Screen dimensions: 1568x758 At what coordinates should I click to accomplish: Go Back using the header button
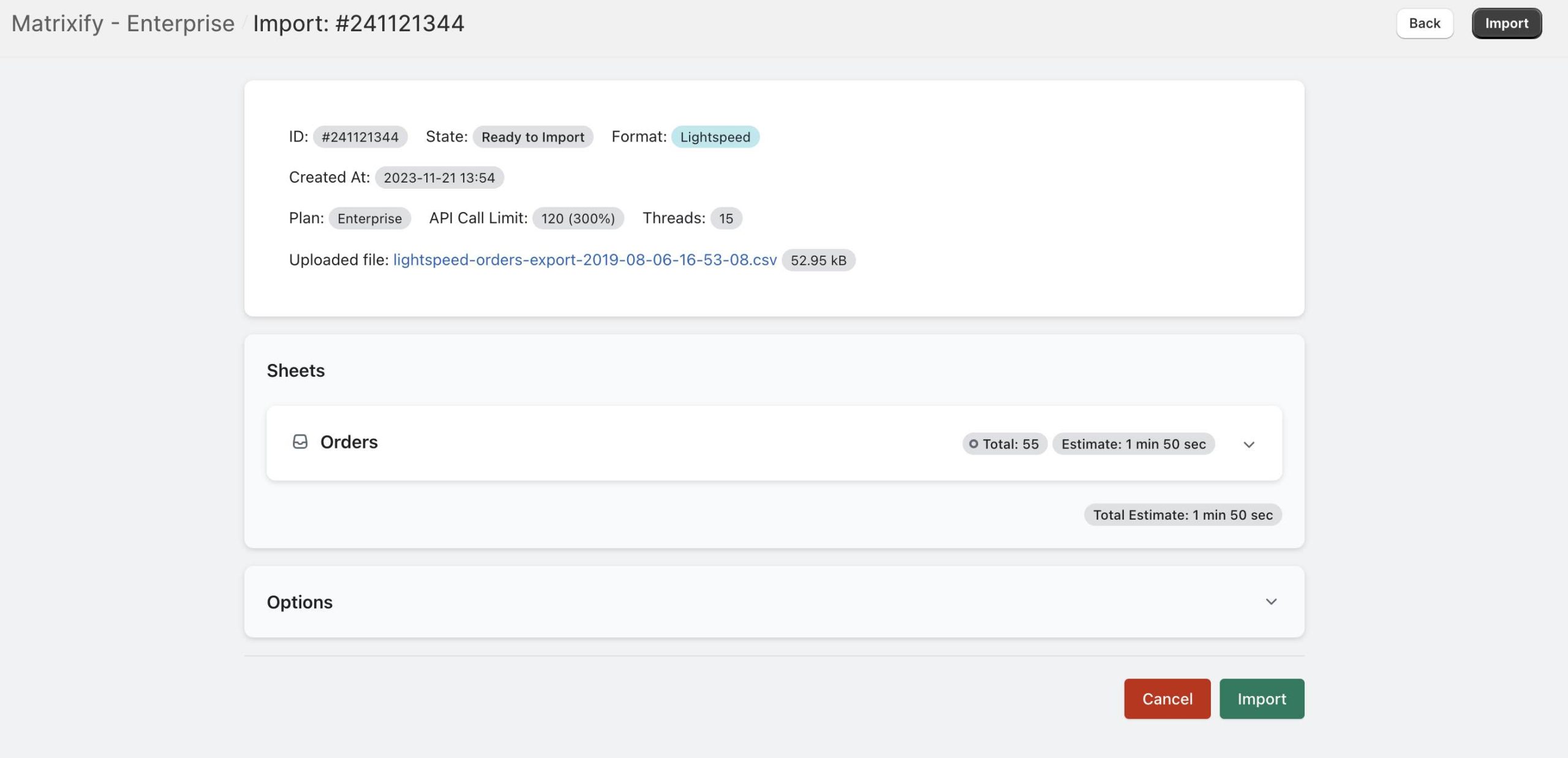pyautogui.click(x=1424, y=23)
